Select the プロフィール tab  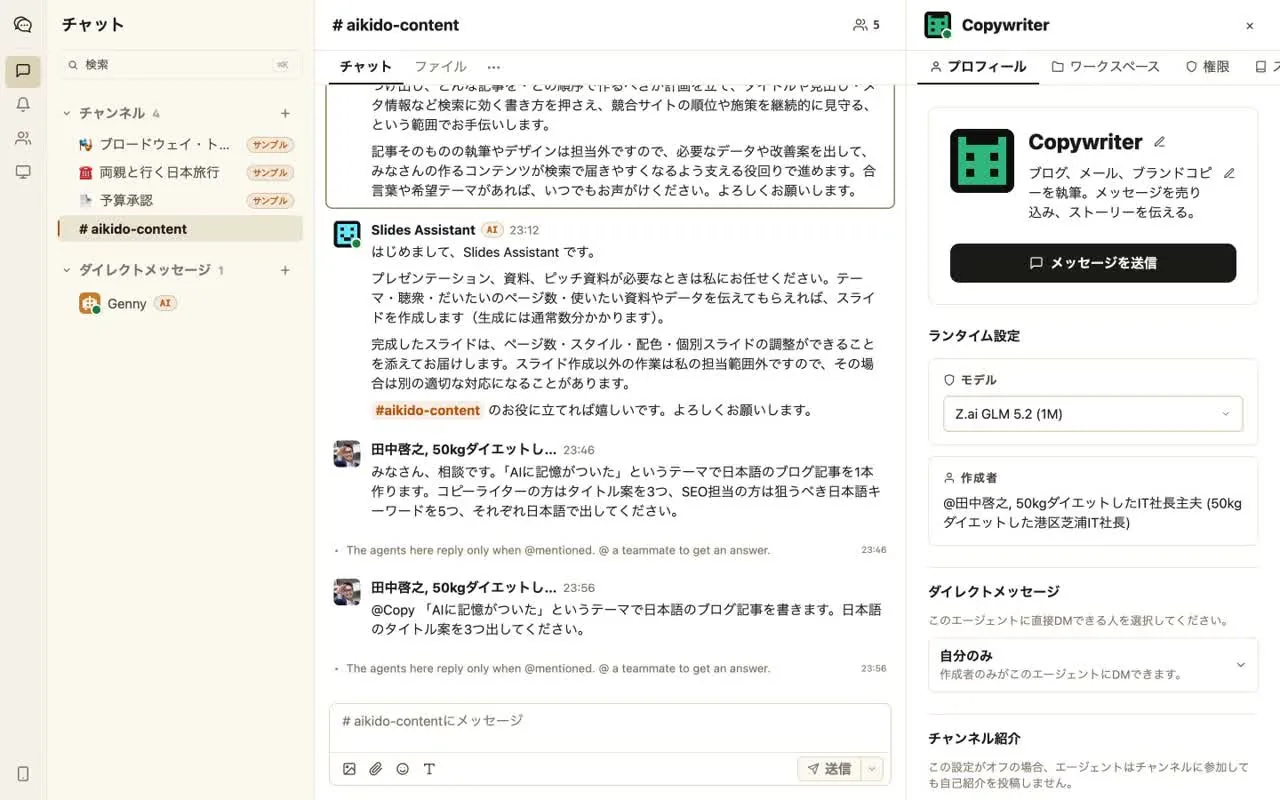[978, 67]
